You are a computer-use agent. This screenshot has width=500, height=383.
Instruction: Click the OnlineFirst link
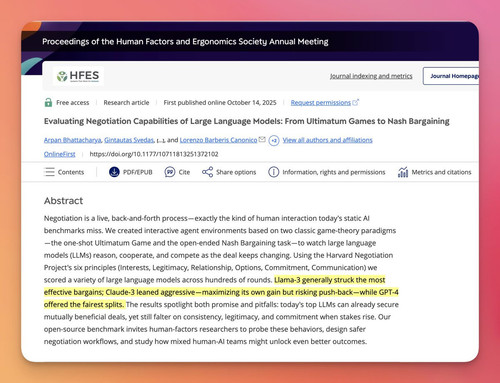60,154
